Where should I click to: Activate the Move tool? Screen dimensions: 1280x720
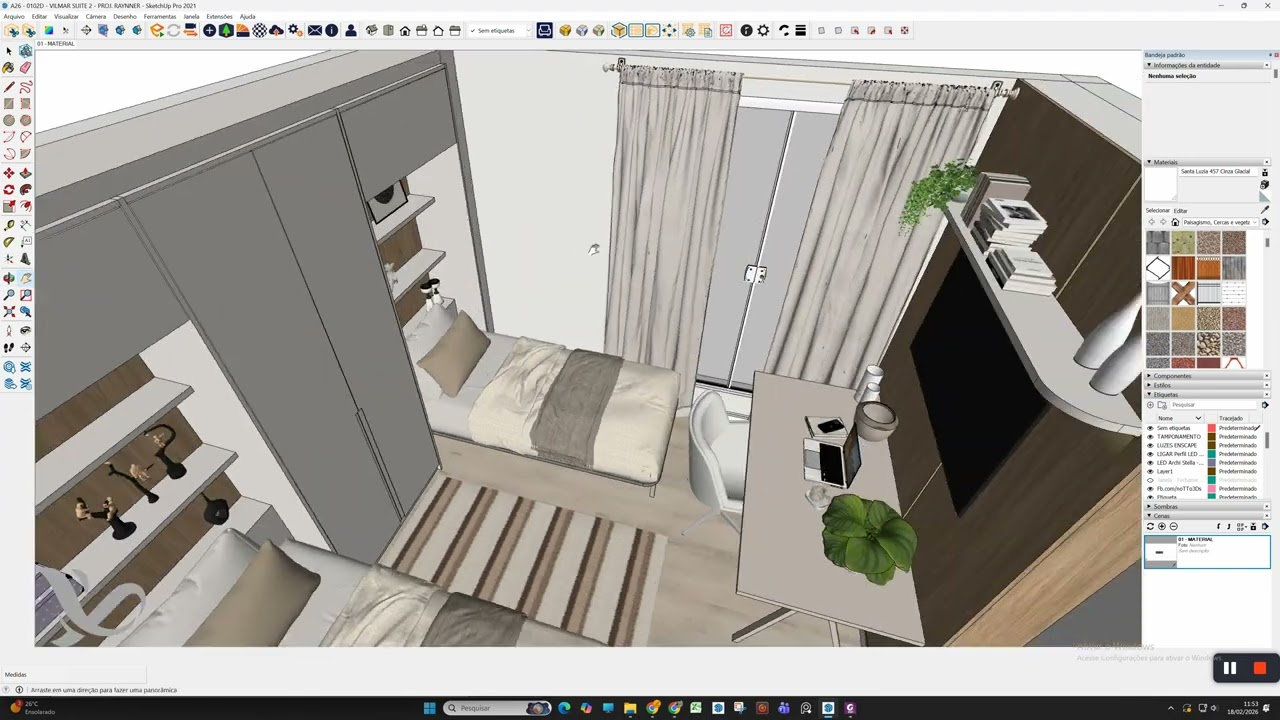tap(9, 173)
